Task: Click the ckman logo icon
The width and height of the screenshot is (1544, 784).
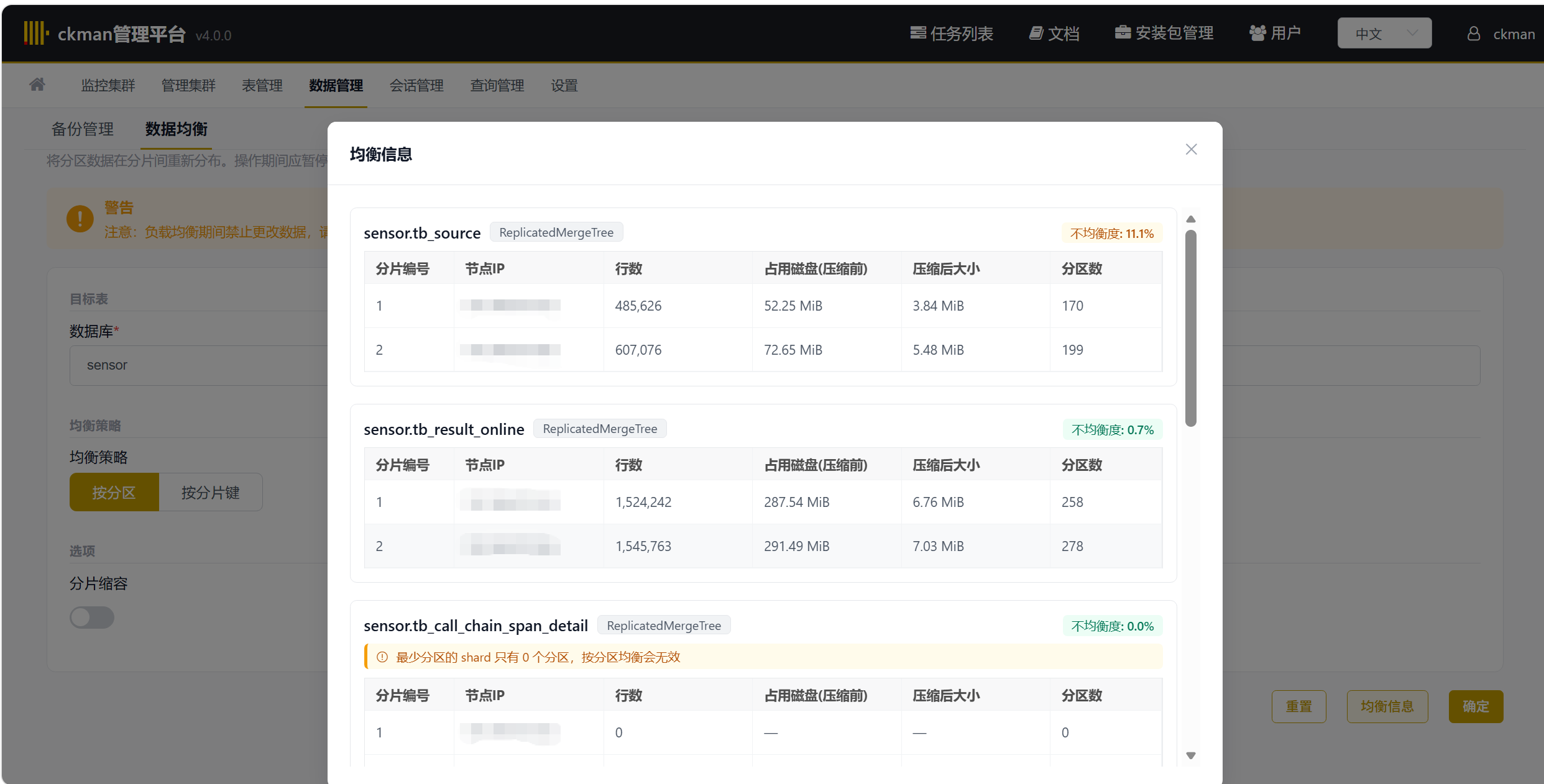Action: (x=36, y=33)
